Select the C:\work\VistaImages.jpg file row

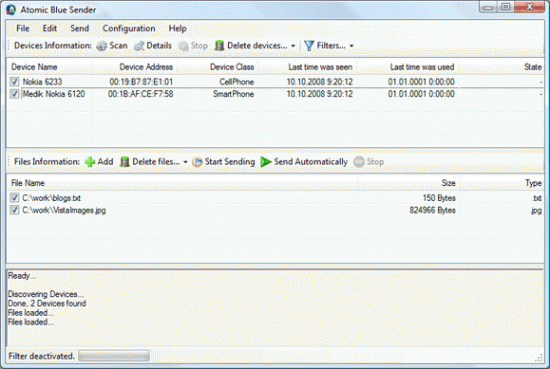click(x=275, y=210)
